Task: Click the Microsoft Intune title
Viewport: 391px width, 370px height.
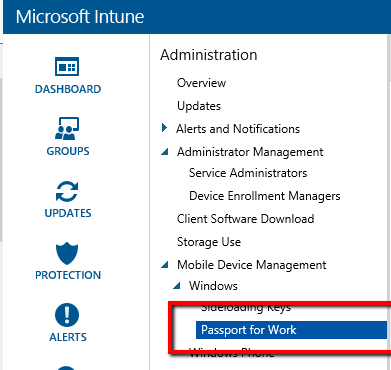Action: tap(80, 17)
